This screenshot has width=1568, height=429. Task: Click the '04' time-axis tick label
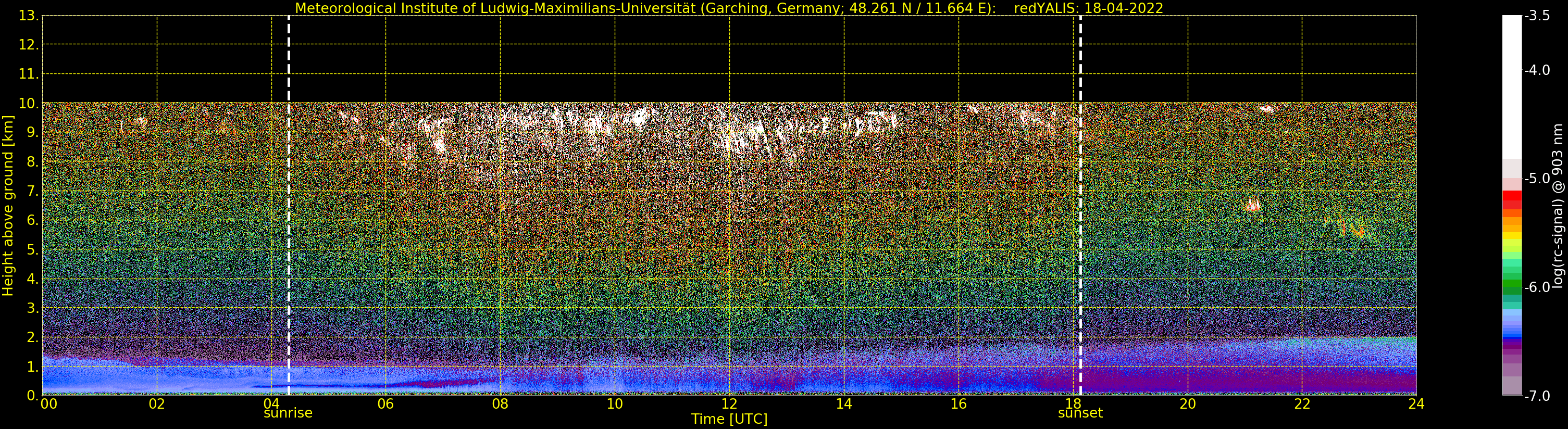point(271,403)
